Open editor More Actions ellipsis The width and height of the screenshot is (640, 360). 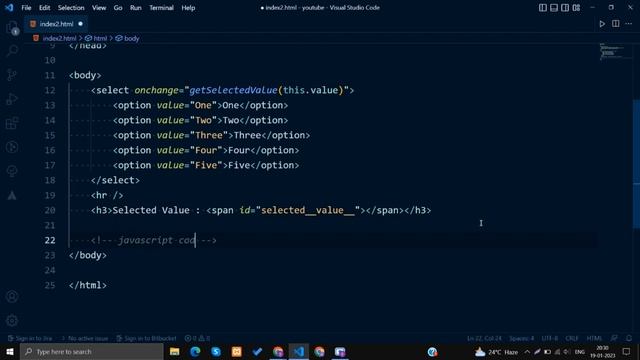coord(629,24)
